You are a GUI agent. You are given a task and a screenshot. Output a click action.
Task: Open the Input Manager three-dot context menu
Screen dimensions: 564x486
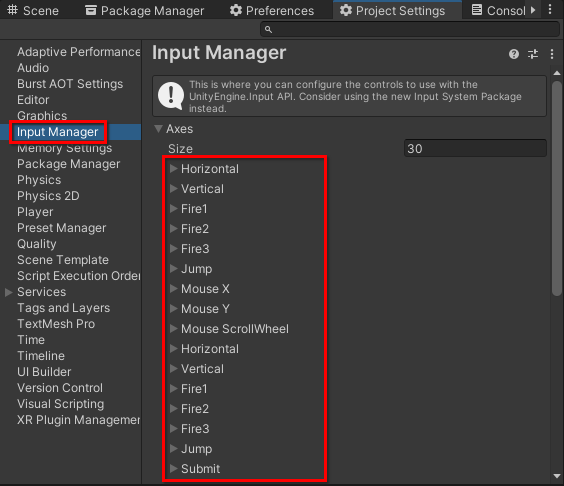tap(552, 54)
